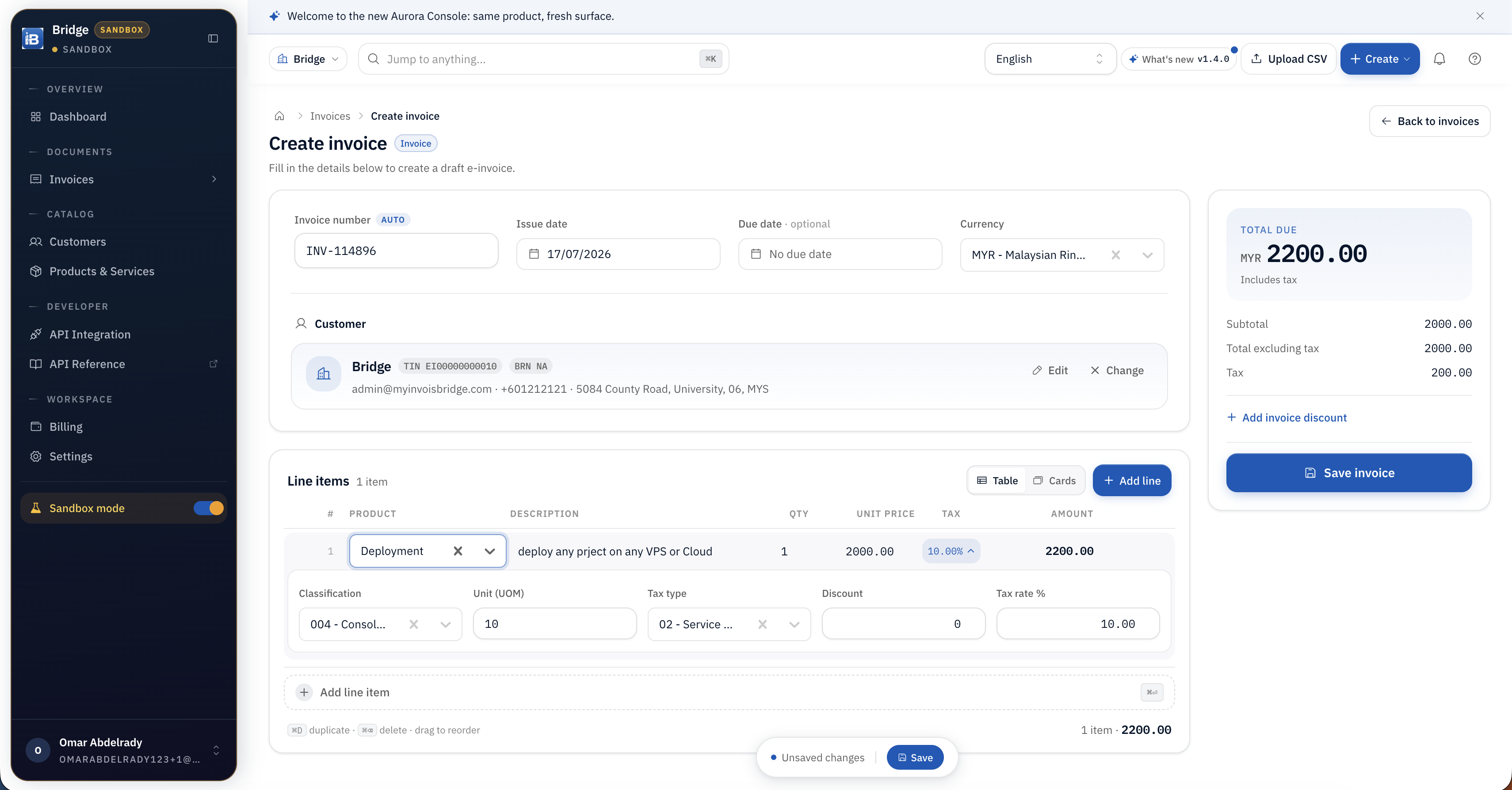Click the search magnifier icon

tap(373, 59)
